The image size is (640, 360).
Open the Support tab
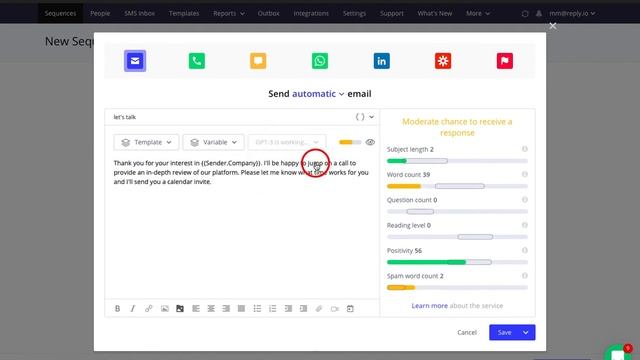click(391, 13)
